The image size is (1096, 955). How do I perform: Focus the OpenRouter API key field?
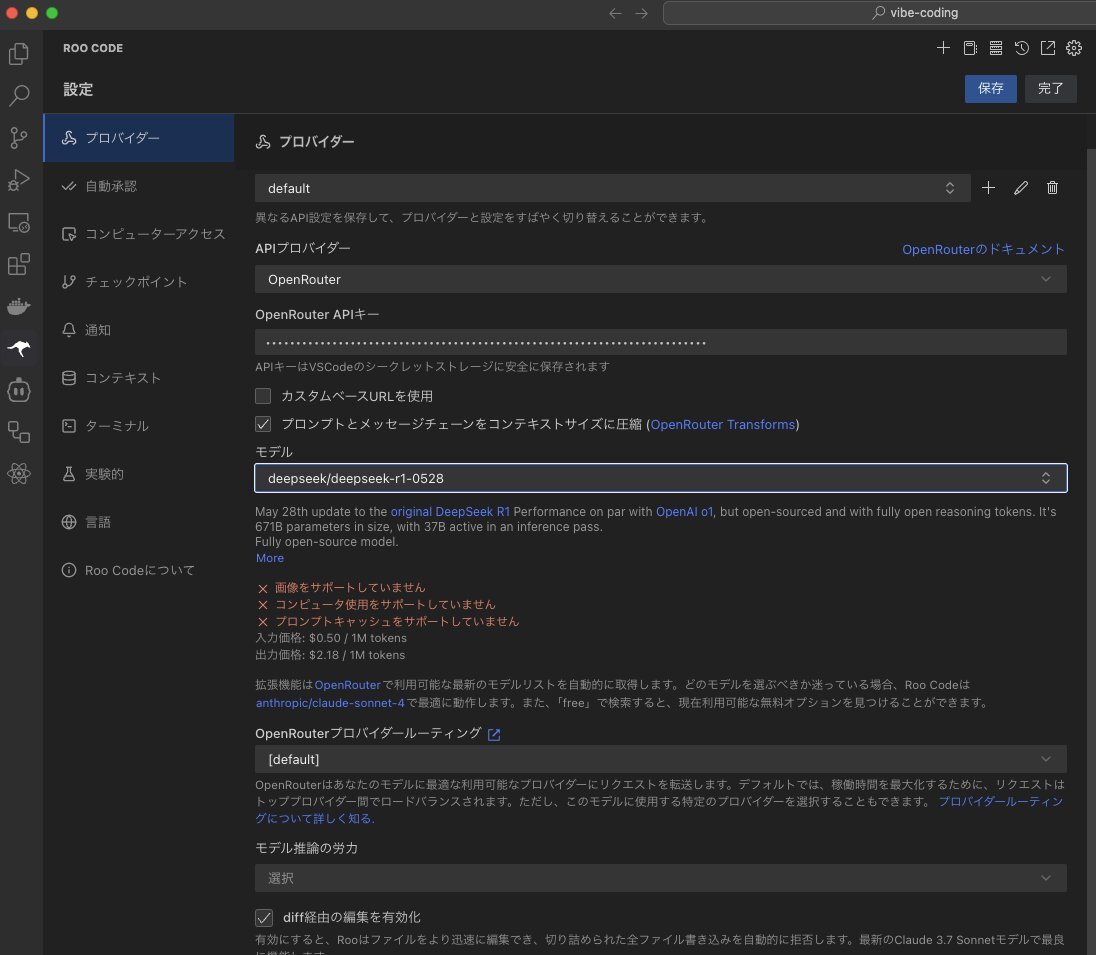tap(661, 343)
